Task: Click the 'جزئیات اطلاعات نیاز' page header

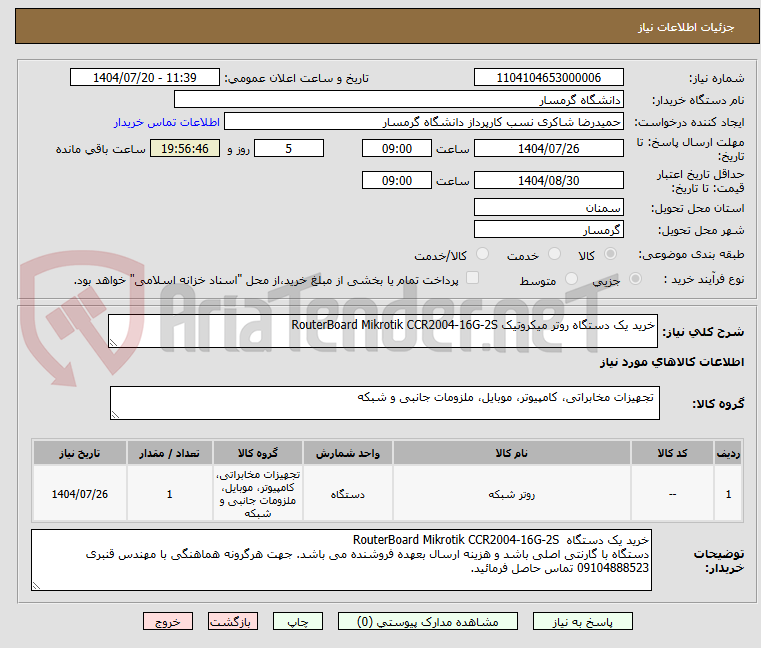Action: click(x=686, y=27)
